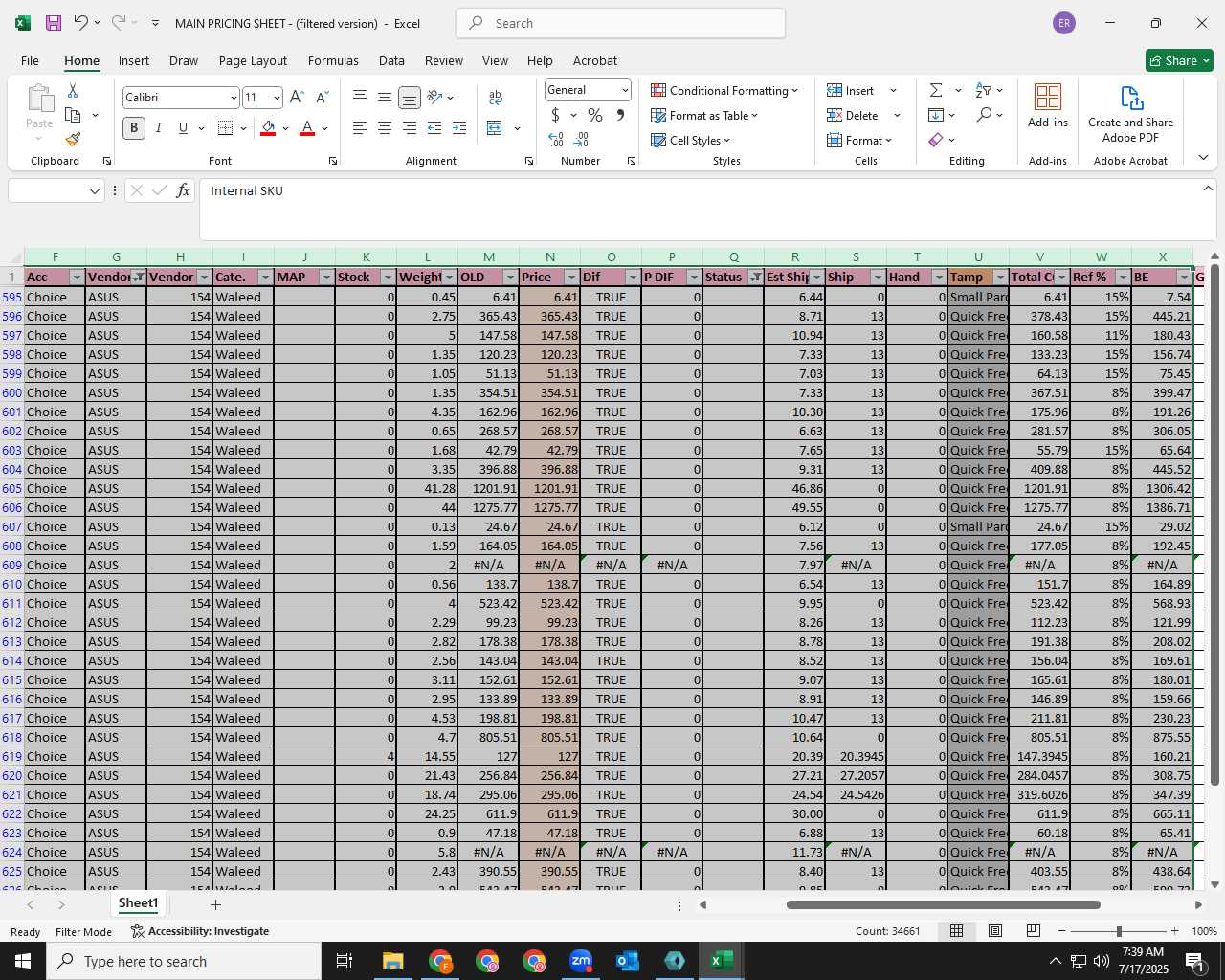Apply fill color with the paint bucket
The width and height of the screenshot is (1225, 980).
[268, 128]
